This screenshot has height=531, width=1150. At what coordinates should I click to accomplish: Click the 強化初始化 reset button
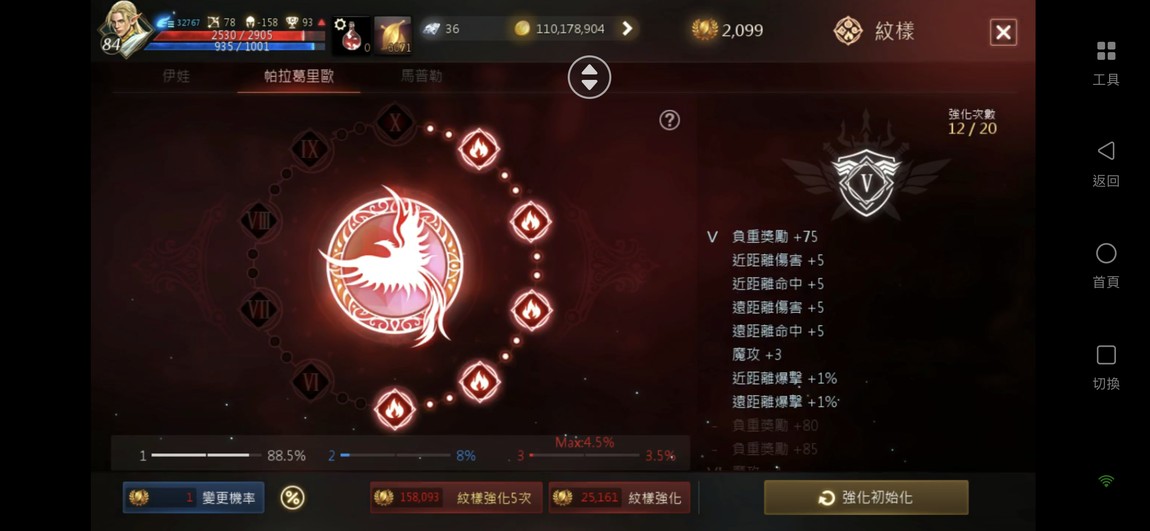(866, 497)
